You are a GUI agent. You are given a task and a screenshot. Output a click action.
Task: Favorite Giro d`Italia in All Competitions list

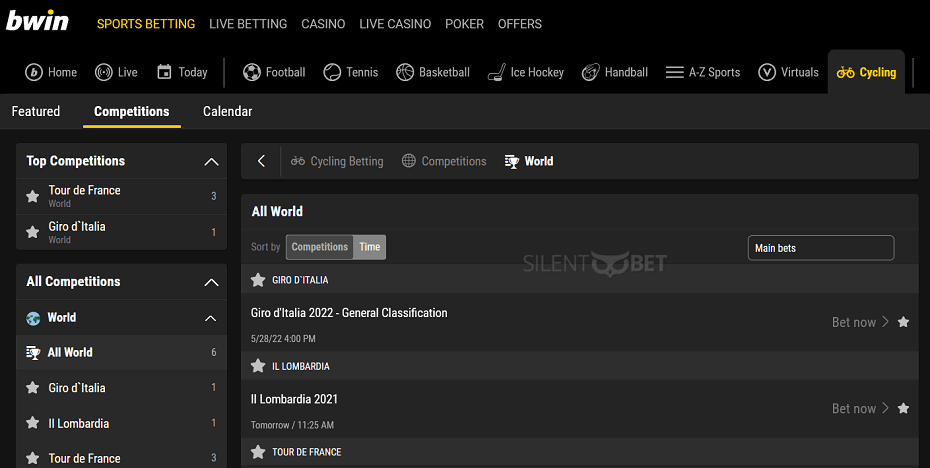pos(33,388)
